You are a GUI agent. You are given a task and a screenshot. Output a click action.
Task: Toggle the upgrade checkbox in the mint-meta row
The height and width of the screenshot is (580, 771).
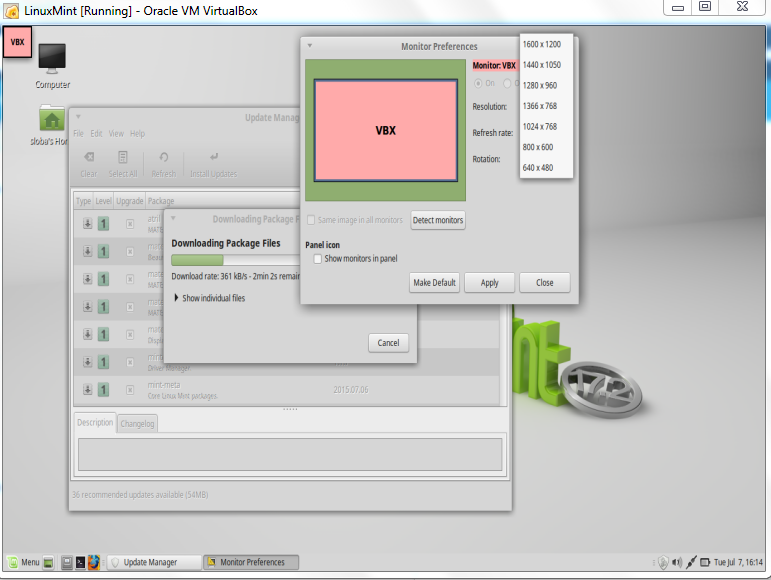pos(130,390)
